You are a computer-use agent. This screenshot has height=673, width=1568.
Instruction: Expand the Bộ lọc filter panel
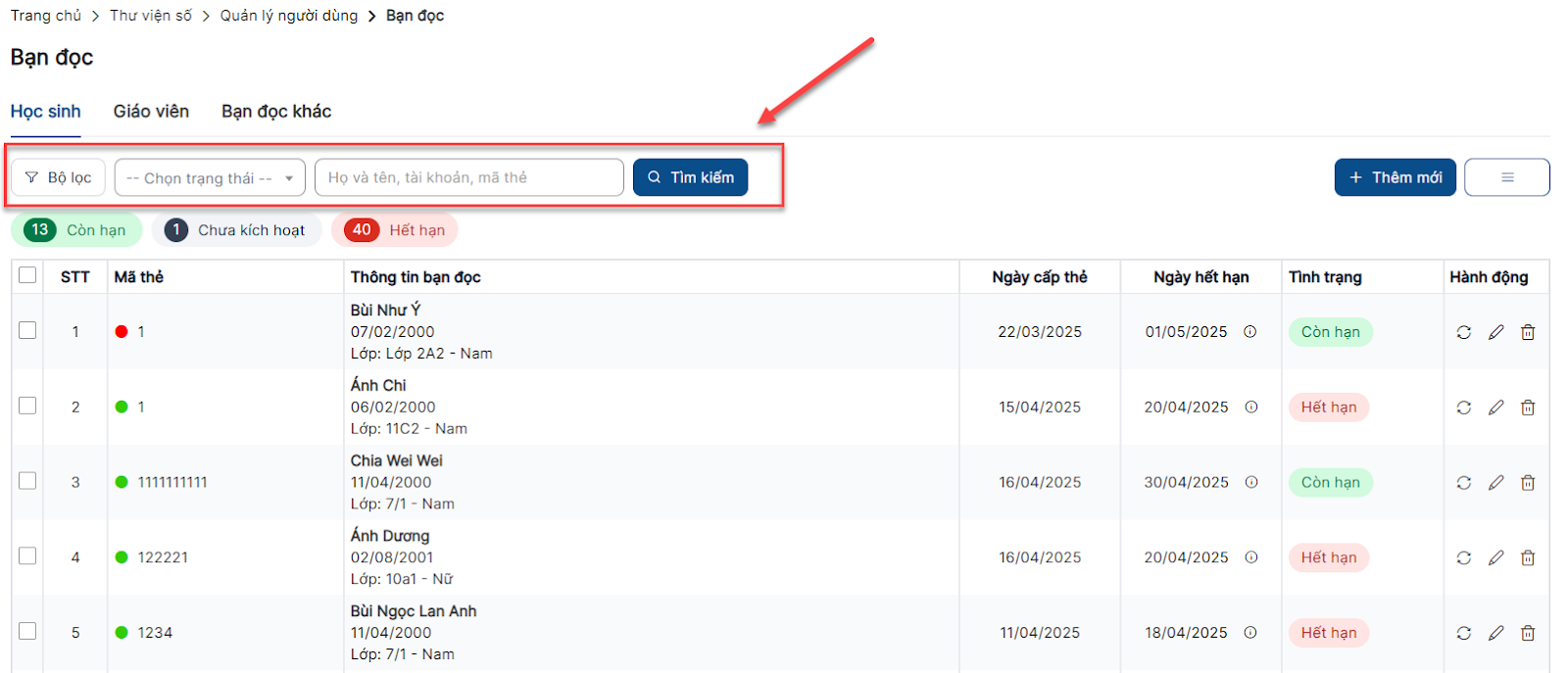[x=58, y=177]
